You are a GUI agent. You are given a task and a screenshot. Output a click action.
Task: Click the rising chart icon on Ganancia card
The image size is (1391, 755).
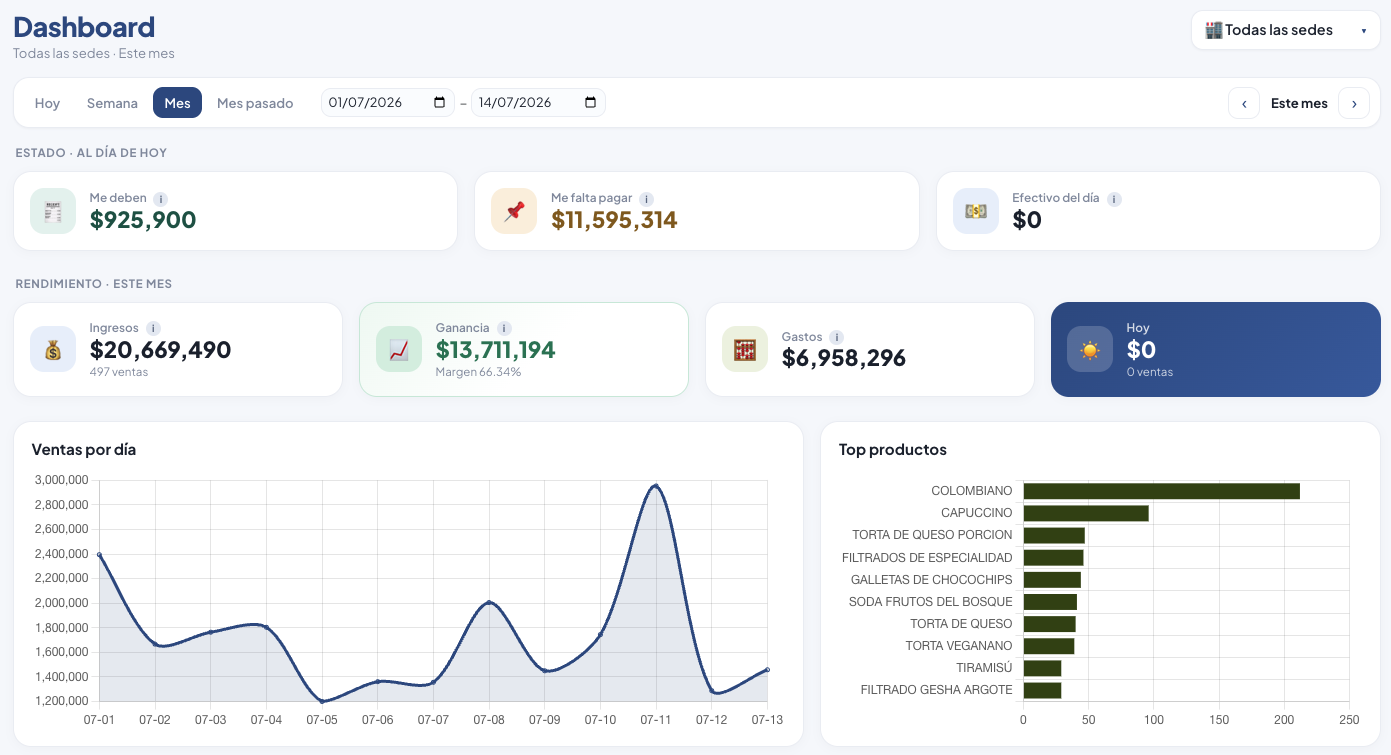(399, 350)
